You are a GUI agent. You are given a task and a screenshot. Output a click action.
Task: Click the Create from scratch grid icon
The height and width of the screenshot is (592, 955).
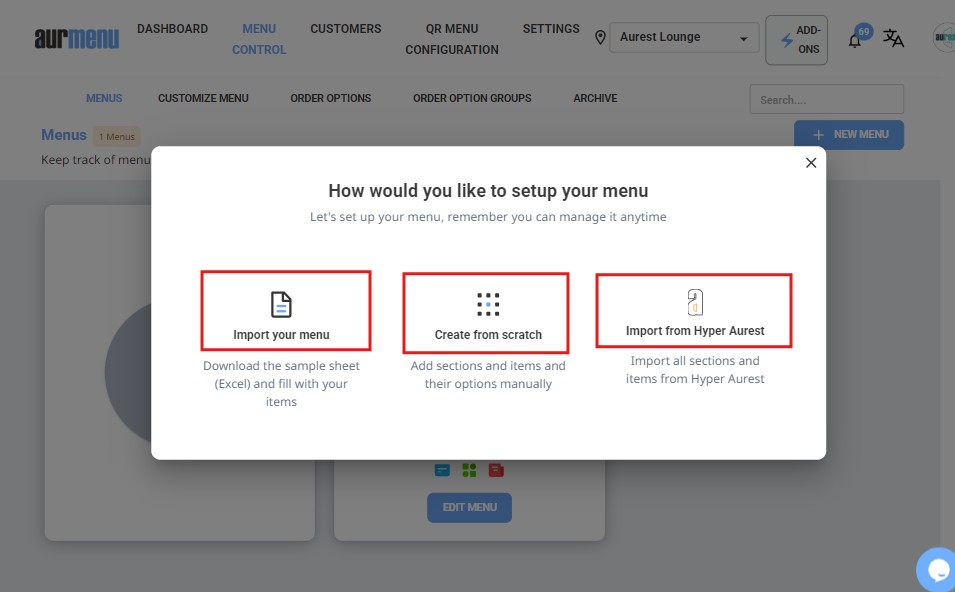tap(488, 305)
